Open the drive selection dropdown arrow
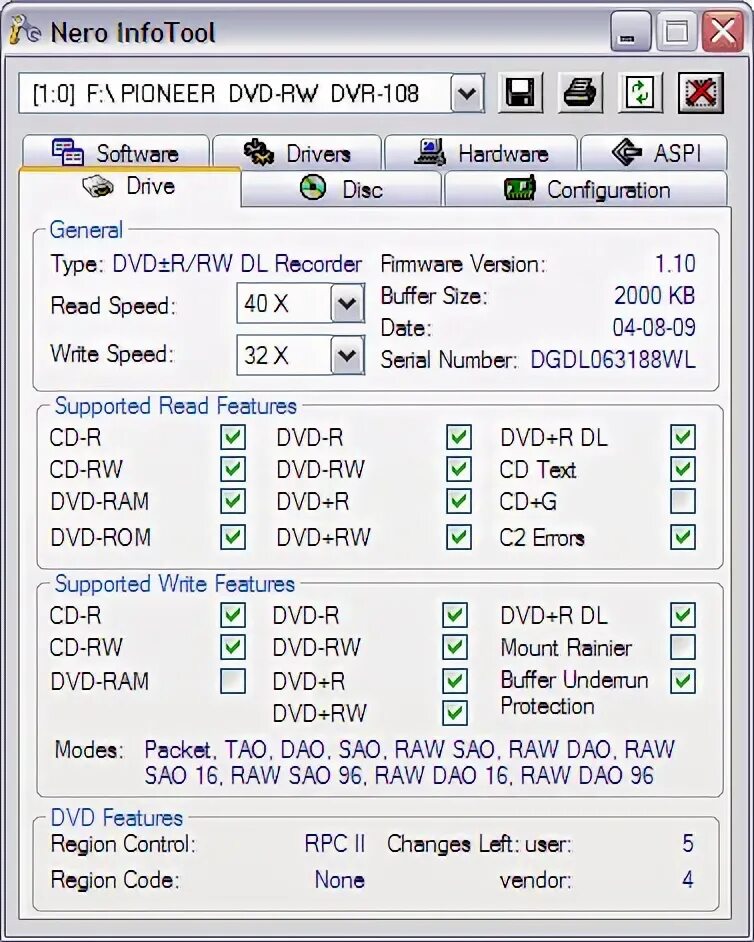The width and height of the screenshot is (754, 942). click(x=467, y=94)
